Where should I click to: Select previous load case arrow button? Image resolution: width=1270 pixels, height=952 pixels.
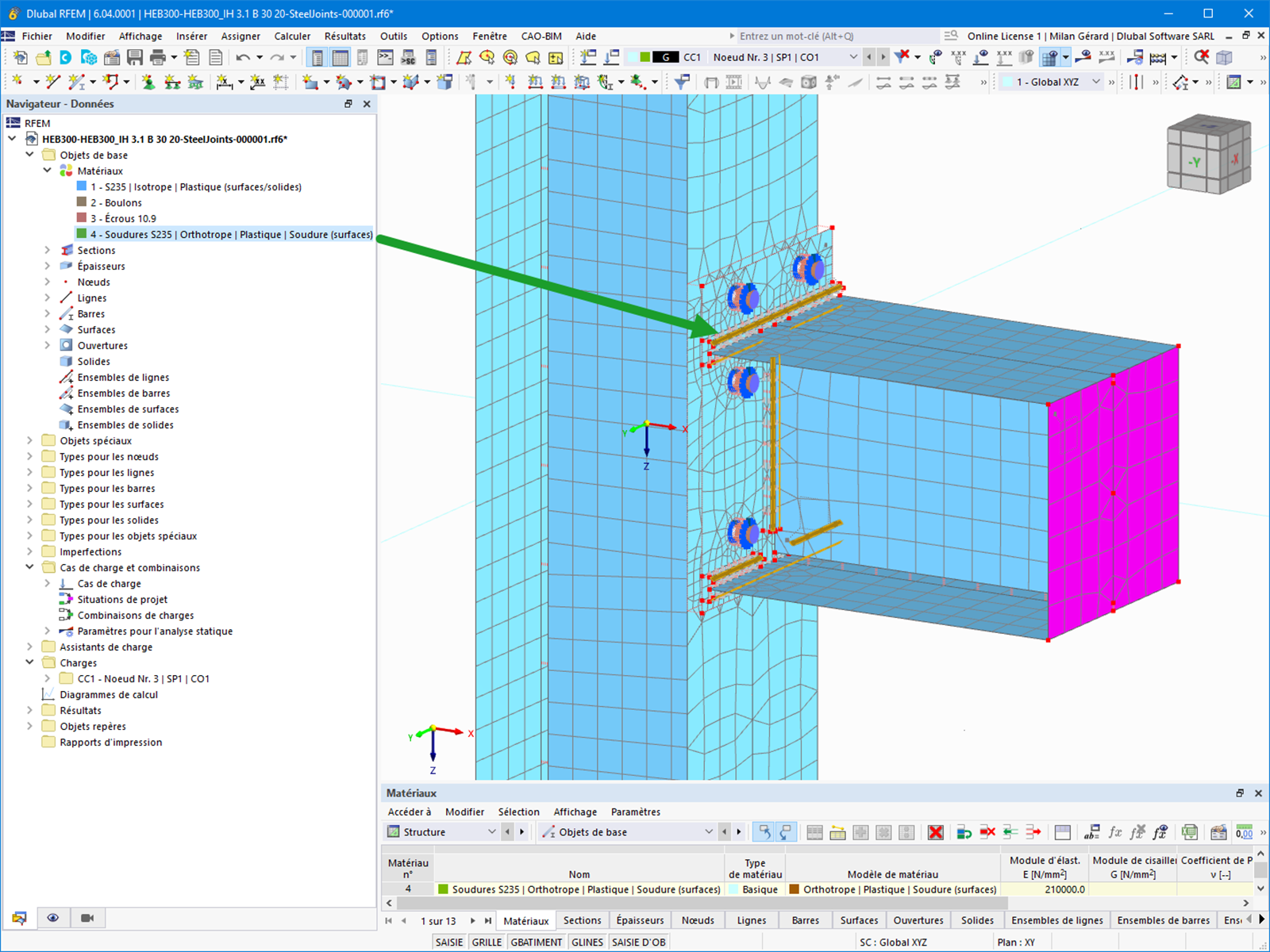coord(869,57)
